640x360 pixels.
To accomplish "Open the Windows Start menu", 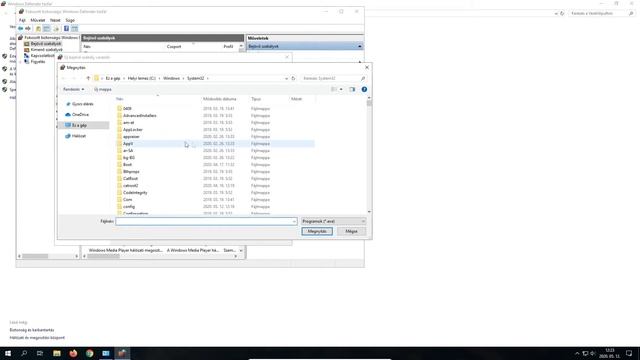I will point(8,353).
